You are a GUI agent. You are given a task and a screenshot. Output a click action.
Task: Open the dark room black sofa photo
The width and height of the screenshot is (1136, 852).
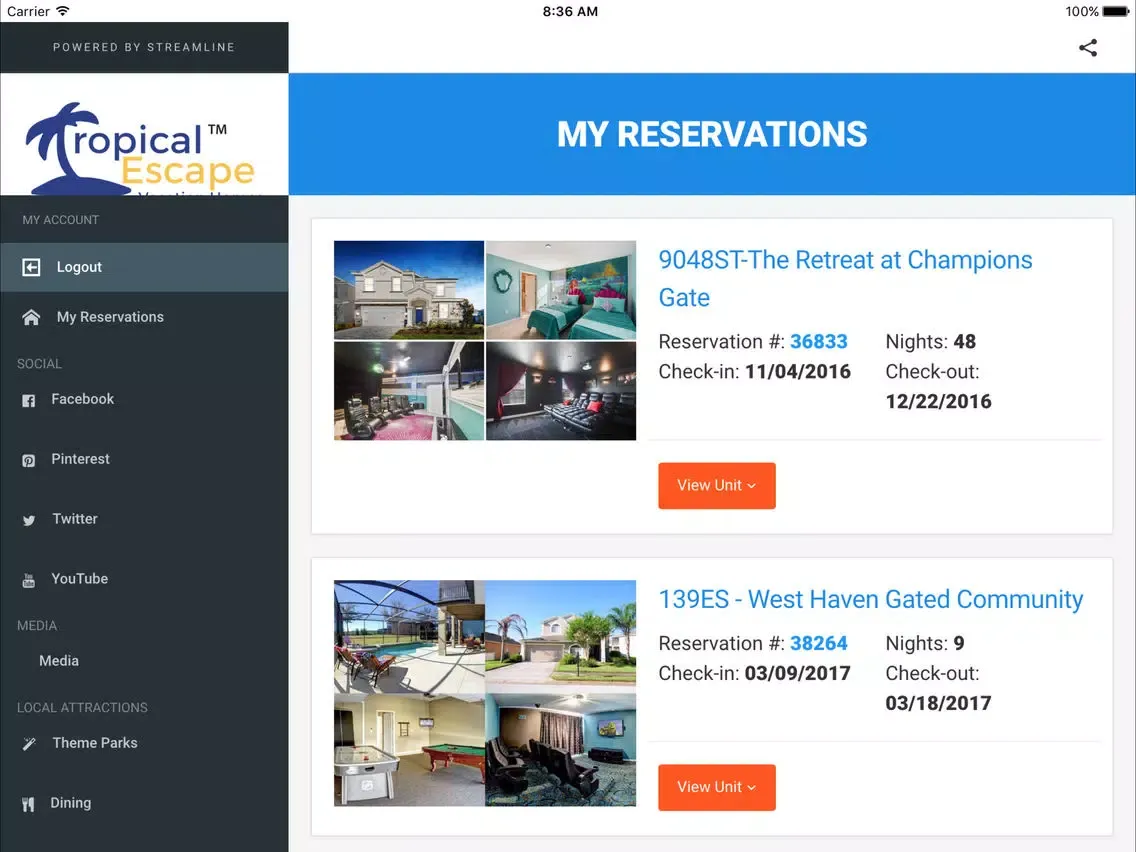click(x=561, y=390)
